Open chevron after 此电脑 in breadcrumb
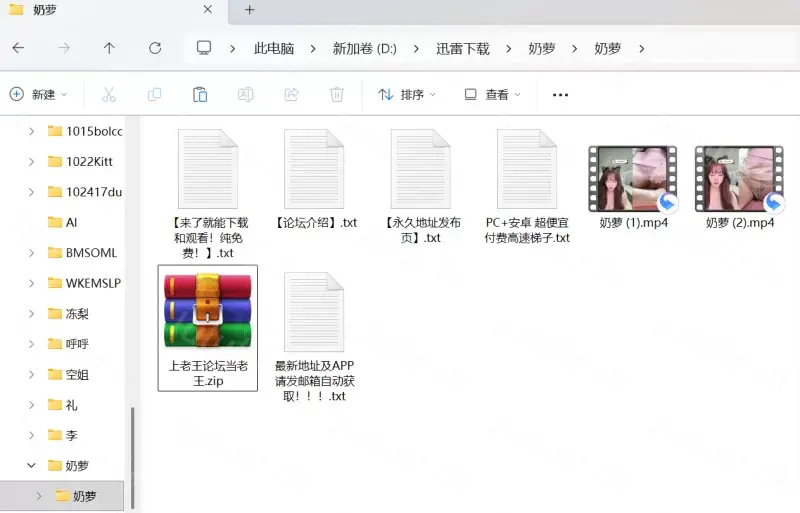Image resolution: width=800 pixels, height=513 pixels. pos(313,48)
